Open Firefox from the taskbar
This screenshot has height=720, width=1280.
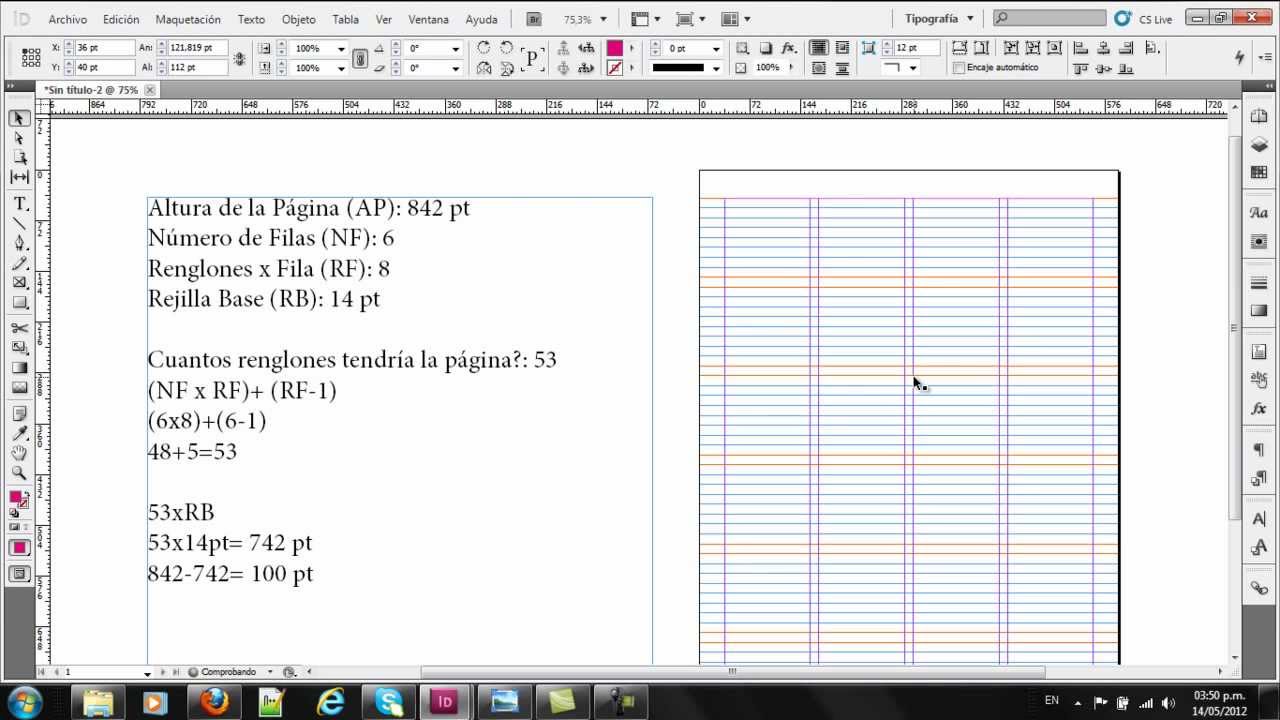click(x=213, y=702)
